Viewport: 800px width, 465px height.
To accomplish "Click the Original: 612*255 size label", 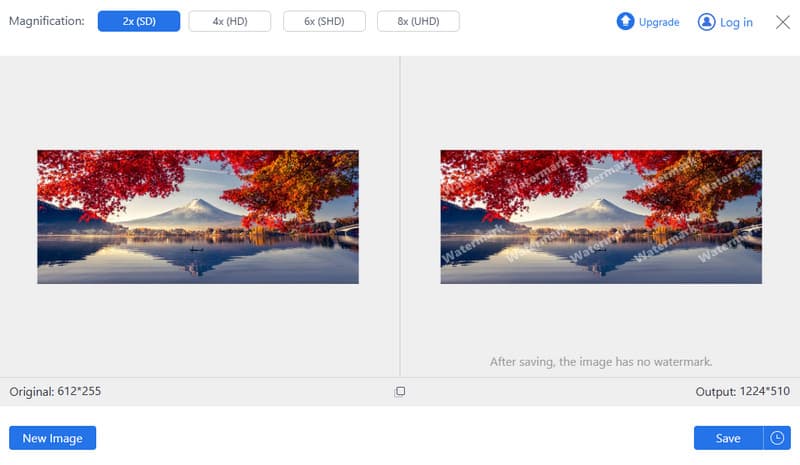I will [55, 392].
